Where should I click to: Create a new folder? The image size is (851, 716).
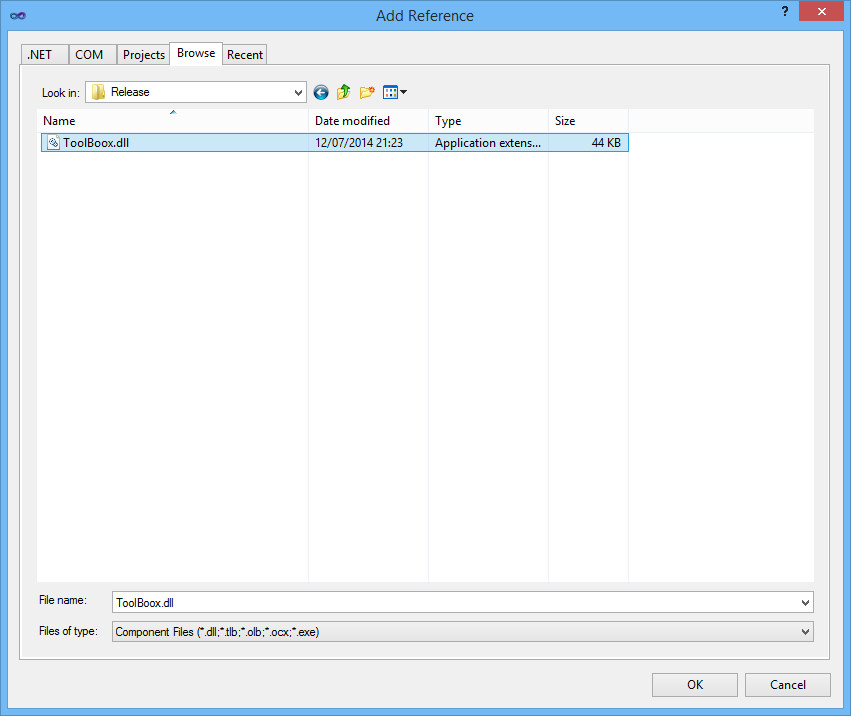click(367, 92)
